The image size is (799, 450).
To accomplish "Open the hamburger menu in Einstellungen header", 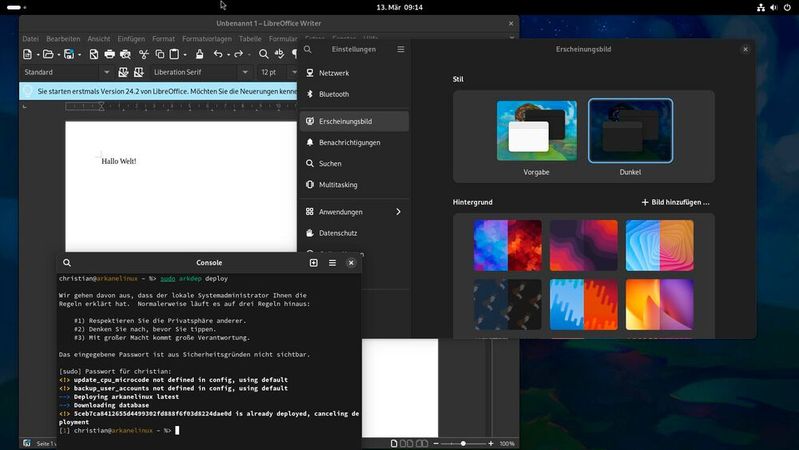I will coord(401,49).
